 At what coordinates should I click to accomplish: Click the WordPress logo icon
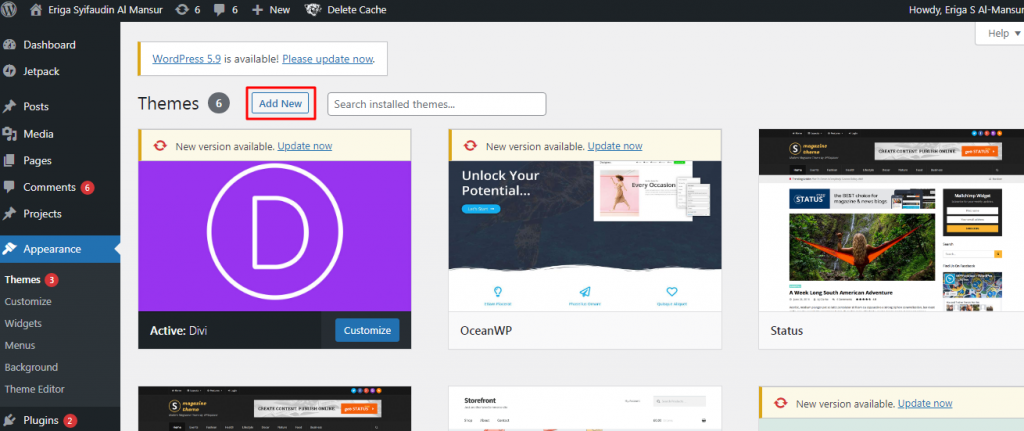[9, 10]
